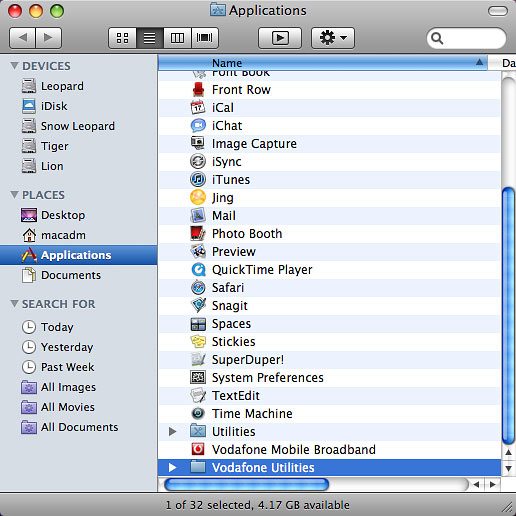516x516 pixels.
Task: Click the Mail stamp icon
Action: (x=198, y=216)
